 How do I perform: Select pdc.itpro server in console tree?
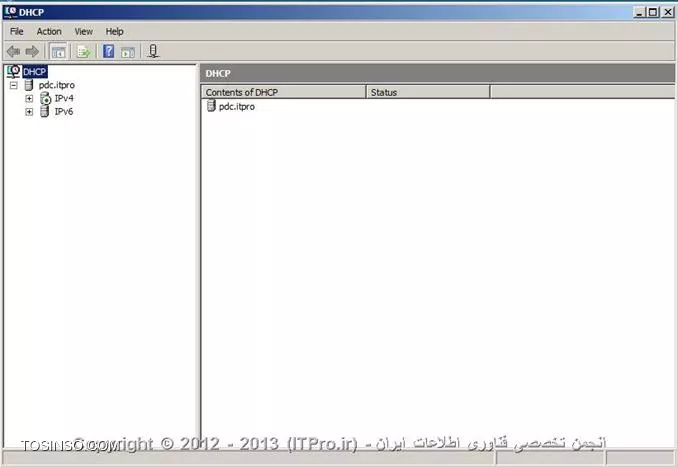point(57,85)
